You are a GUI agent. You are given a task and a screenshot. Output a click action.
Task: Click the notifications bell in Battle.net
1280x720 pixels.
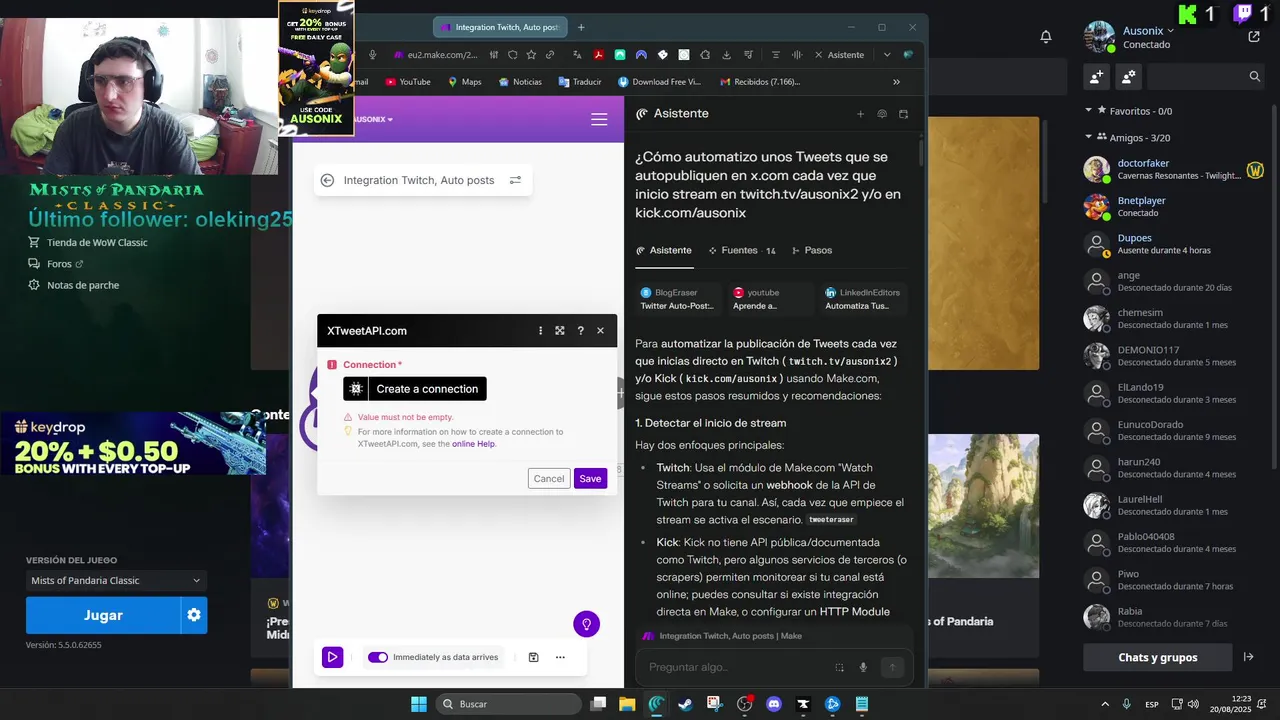click(1045, 37)
